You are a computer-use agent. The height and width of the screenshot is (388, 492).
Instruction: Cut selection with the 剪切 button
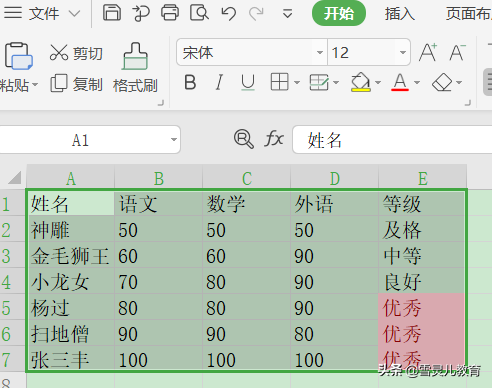pyautogui.click(x=76, y=53)
